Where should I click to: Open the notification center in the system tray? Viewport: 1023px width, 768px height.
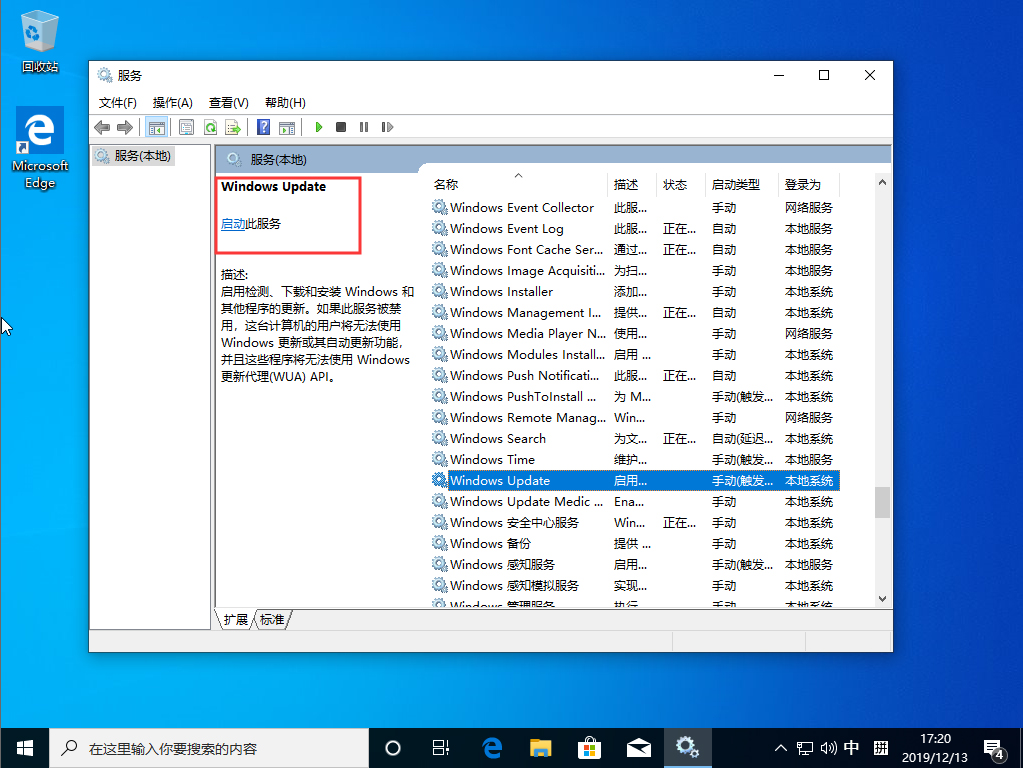993,747
